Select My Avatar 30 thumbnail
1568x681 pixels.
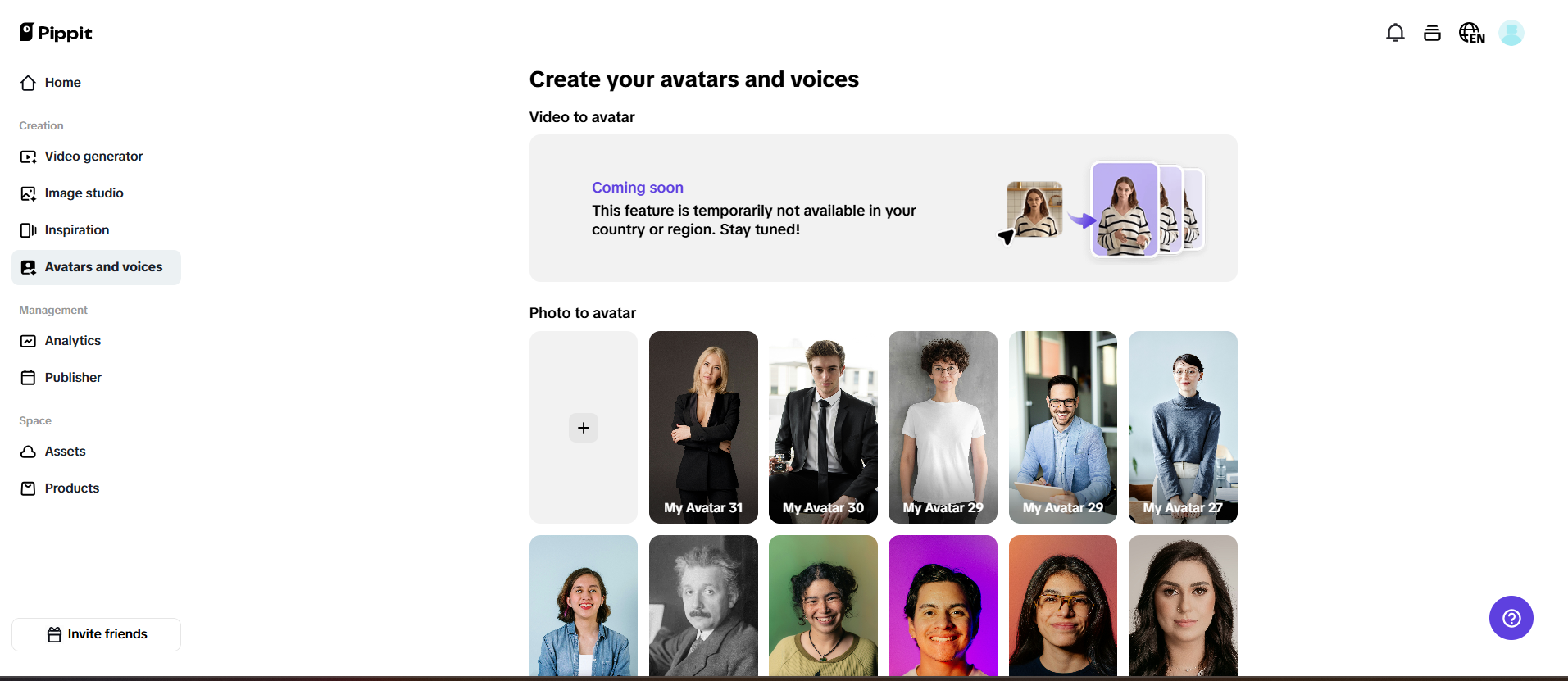823,427
